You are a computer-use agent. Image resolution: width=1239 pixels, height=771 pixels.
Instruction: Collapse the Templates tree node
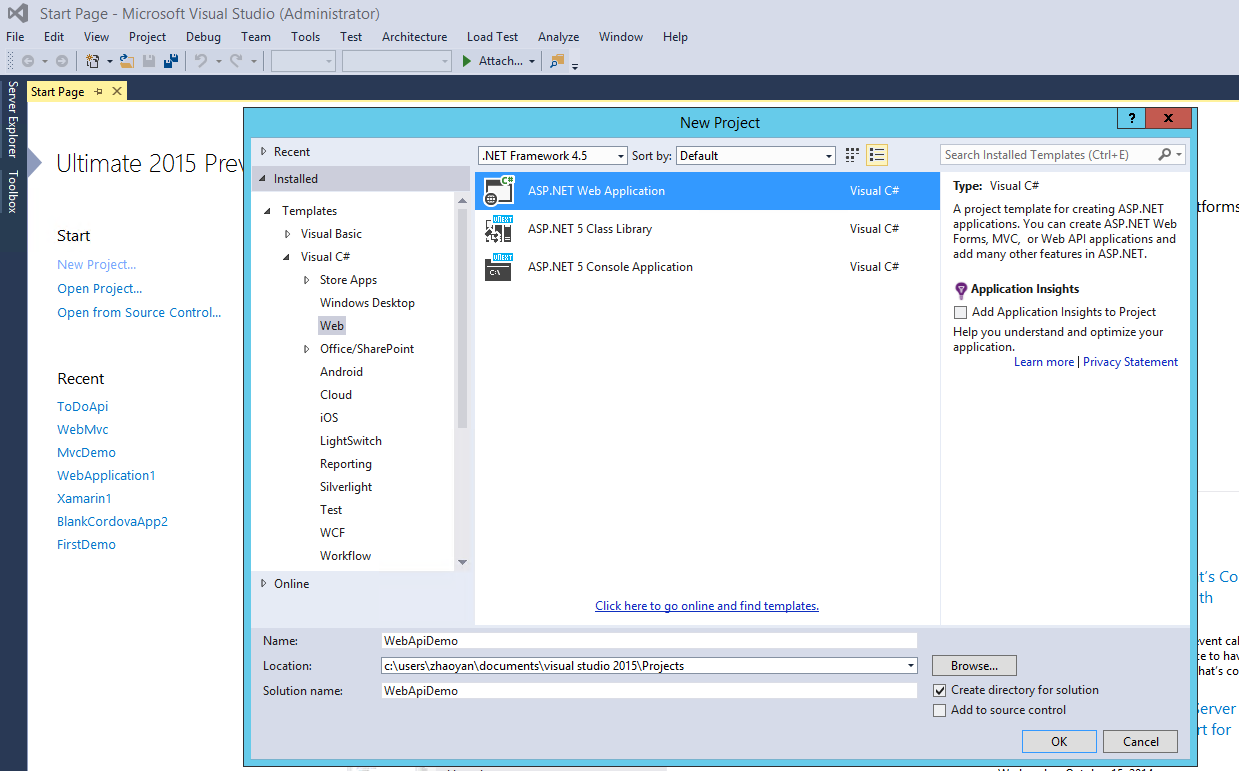click(x=268, y=211)
